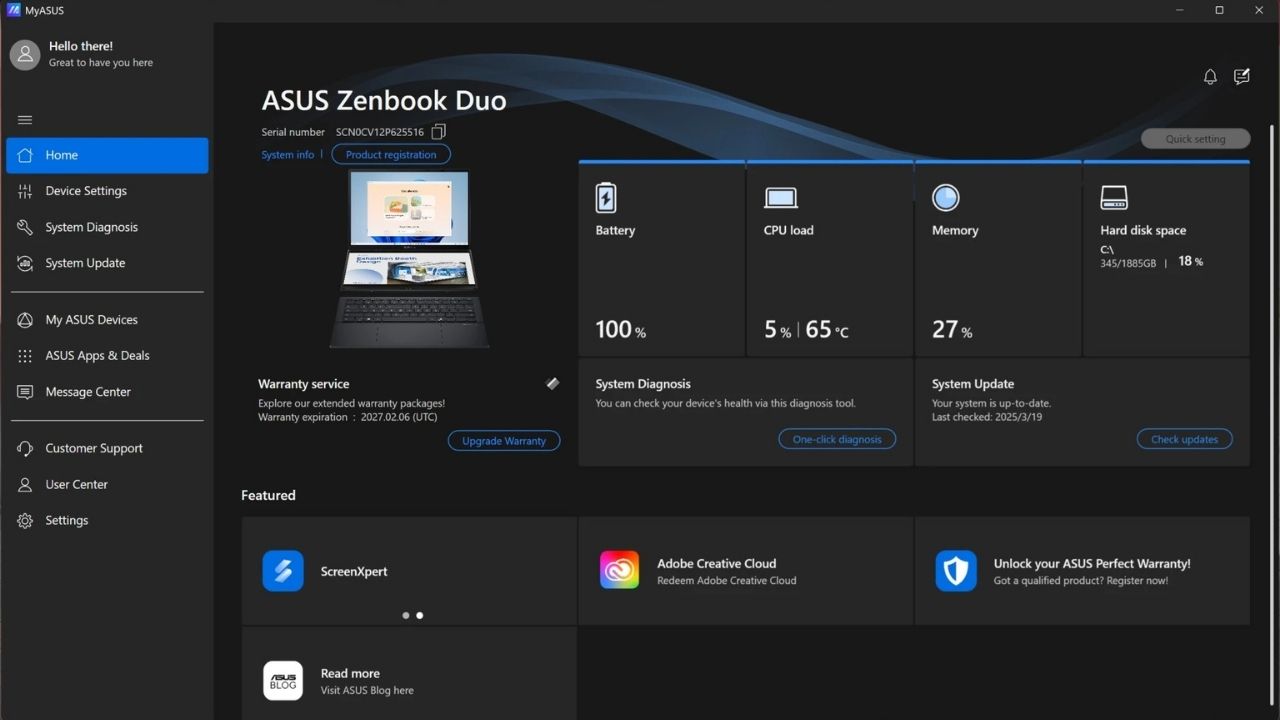Open Customer Support from the sidebar
This screenshot has width=1280, height=720.
[x=93, y=448]
